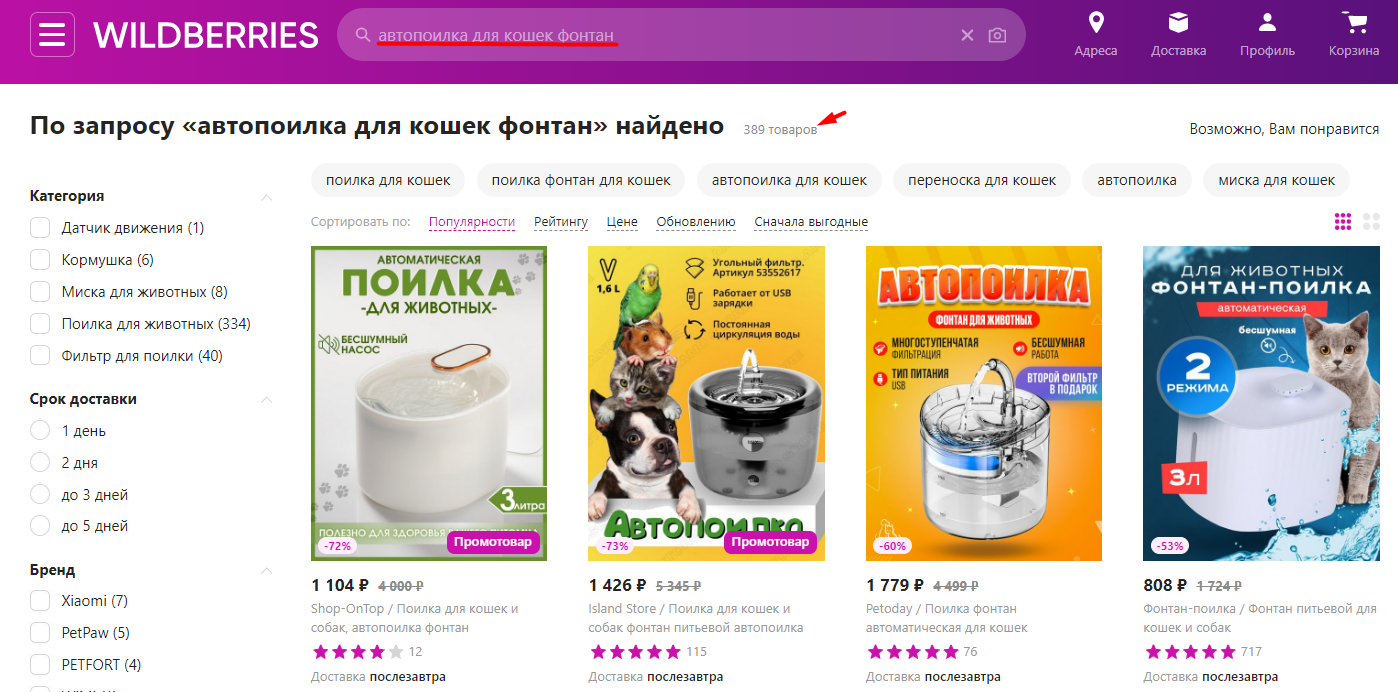Select the поилка фонтан для кошек suggestion
The width and height of the screenshot is (1398, 692).
(x=581, y=180)
